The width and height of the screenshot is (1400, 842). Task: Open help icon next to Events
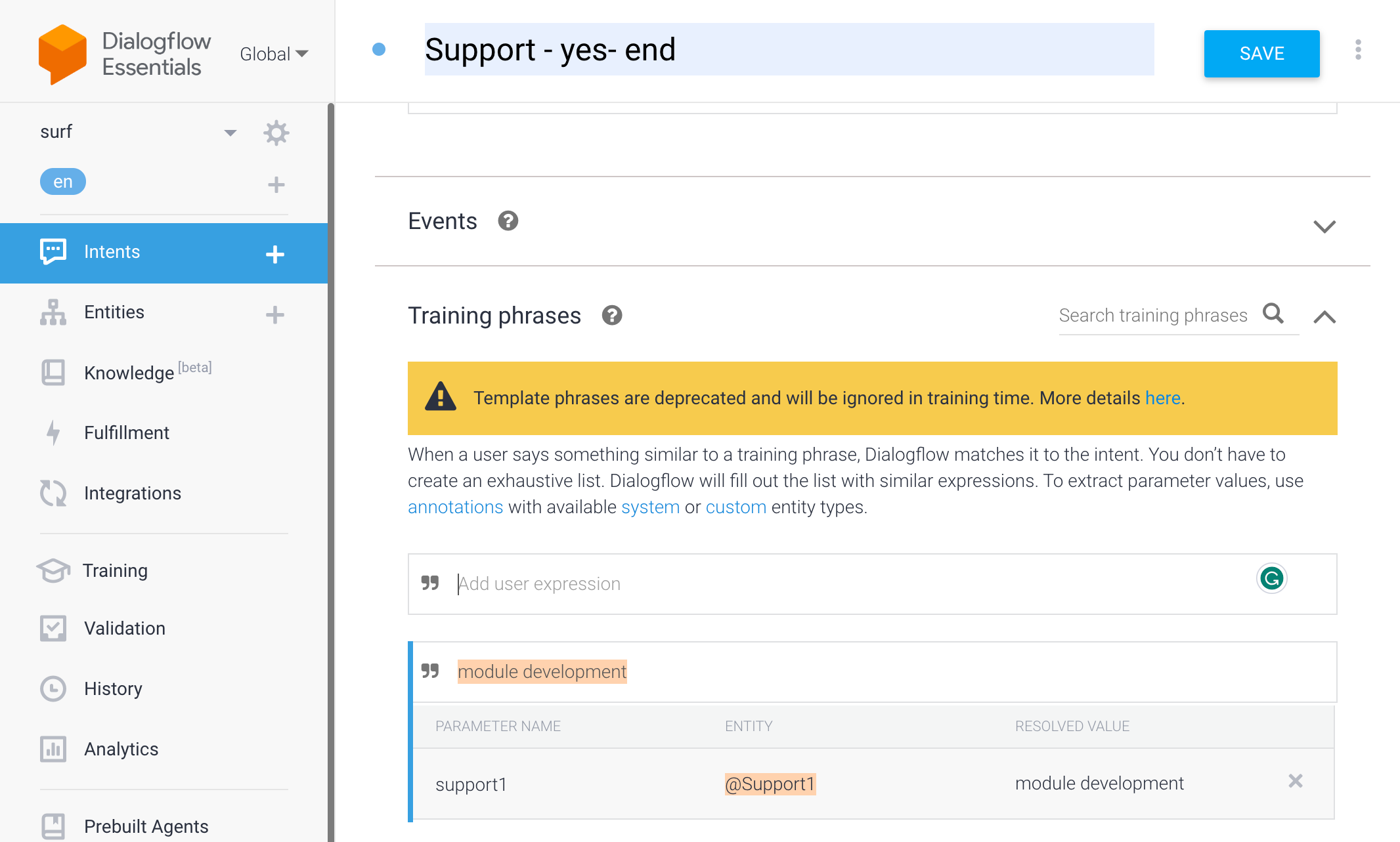pyautogui.click(x=508, y=221)
